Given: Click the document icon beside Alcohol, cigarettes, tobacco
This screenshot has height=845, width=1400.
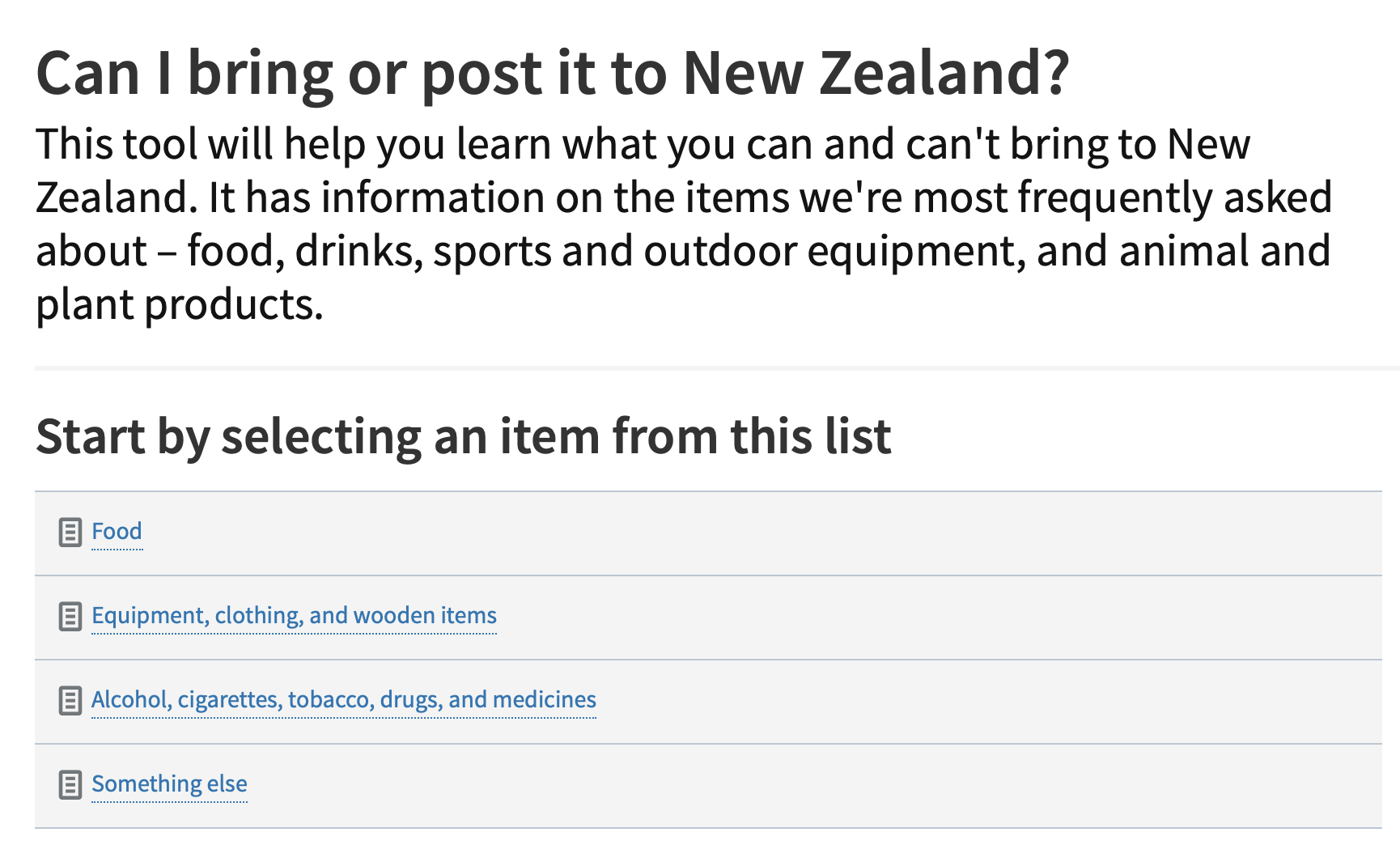Looking at the screenshot, I should (x=70, y=701).
